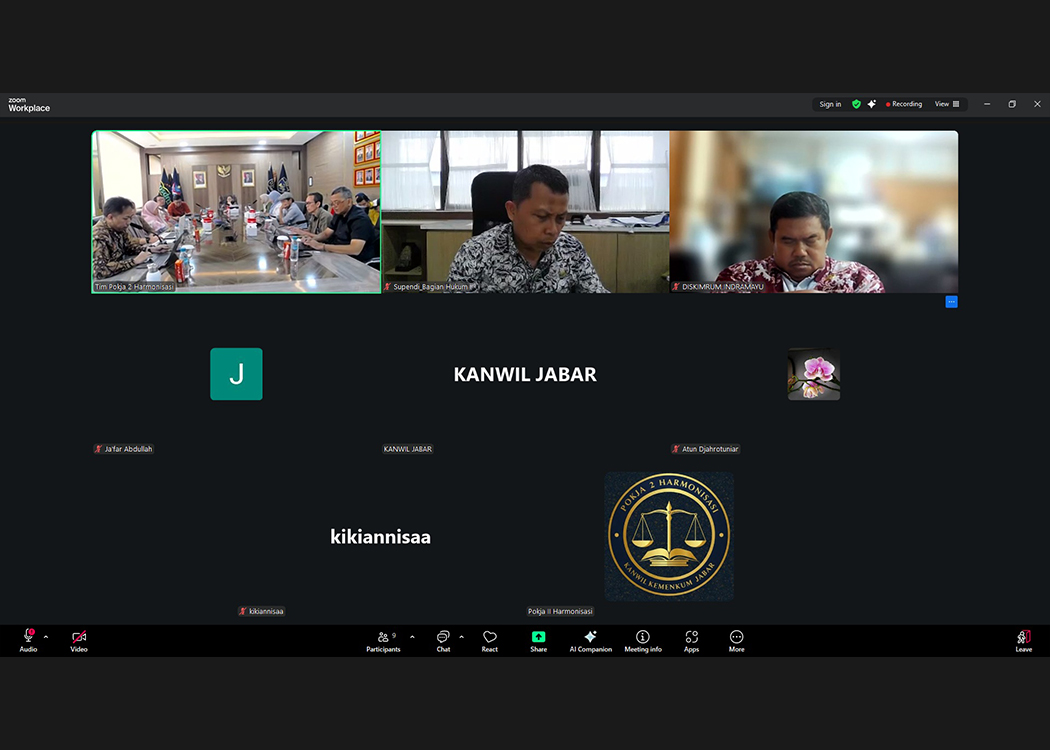Viewport: 1050px width, 750px height.
Task: Toggle the Audio microphone mute
Action: tap(28, 641)
